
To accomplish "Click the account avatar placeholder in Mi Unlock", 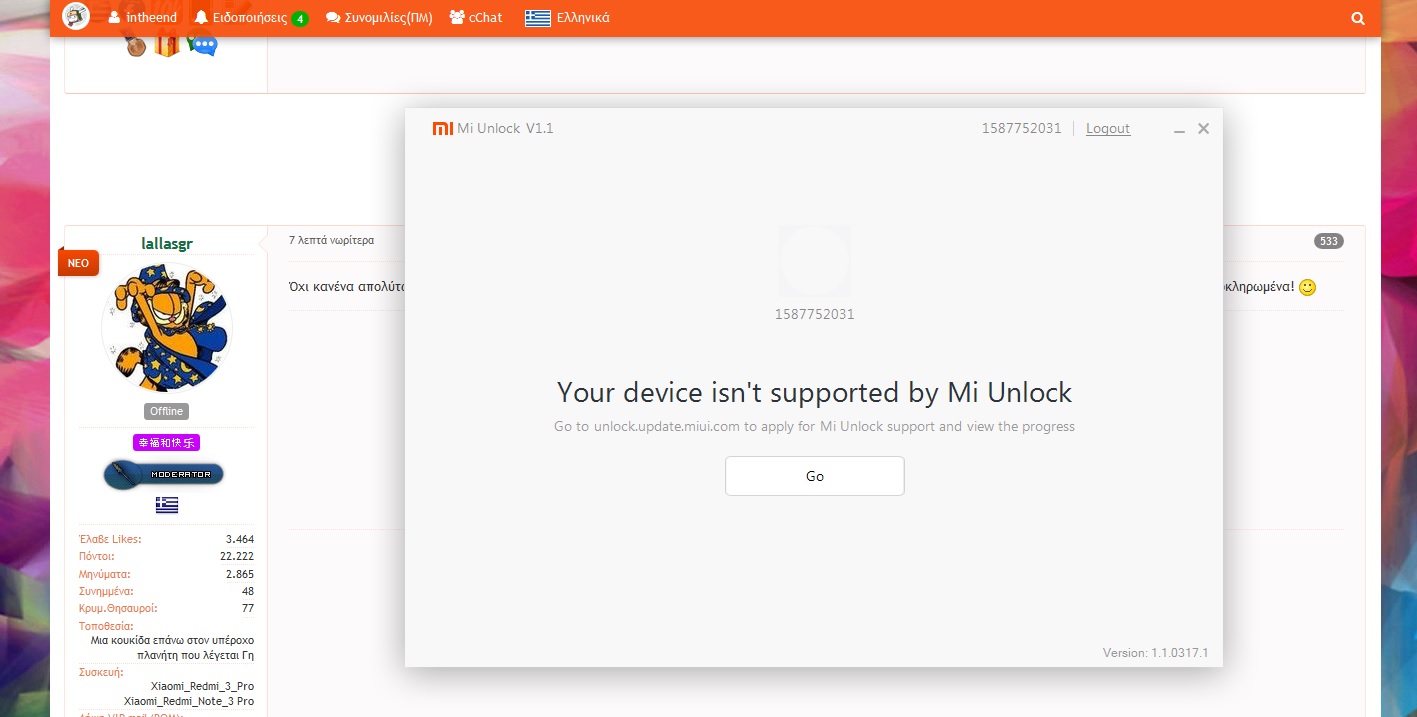I will pyautogui.click(x=815, y=261).
